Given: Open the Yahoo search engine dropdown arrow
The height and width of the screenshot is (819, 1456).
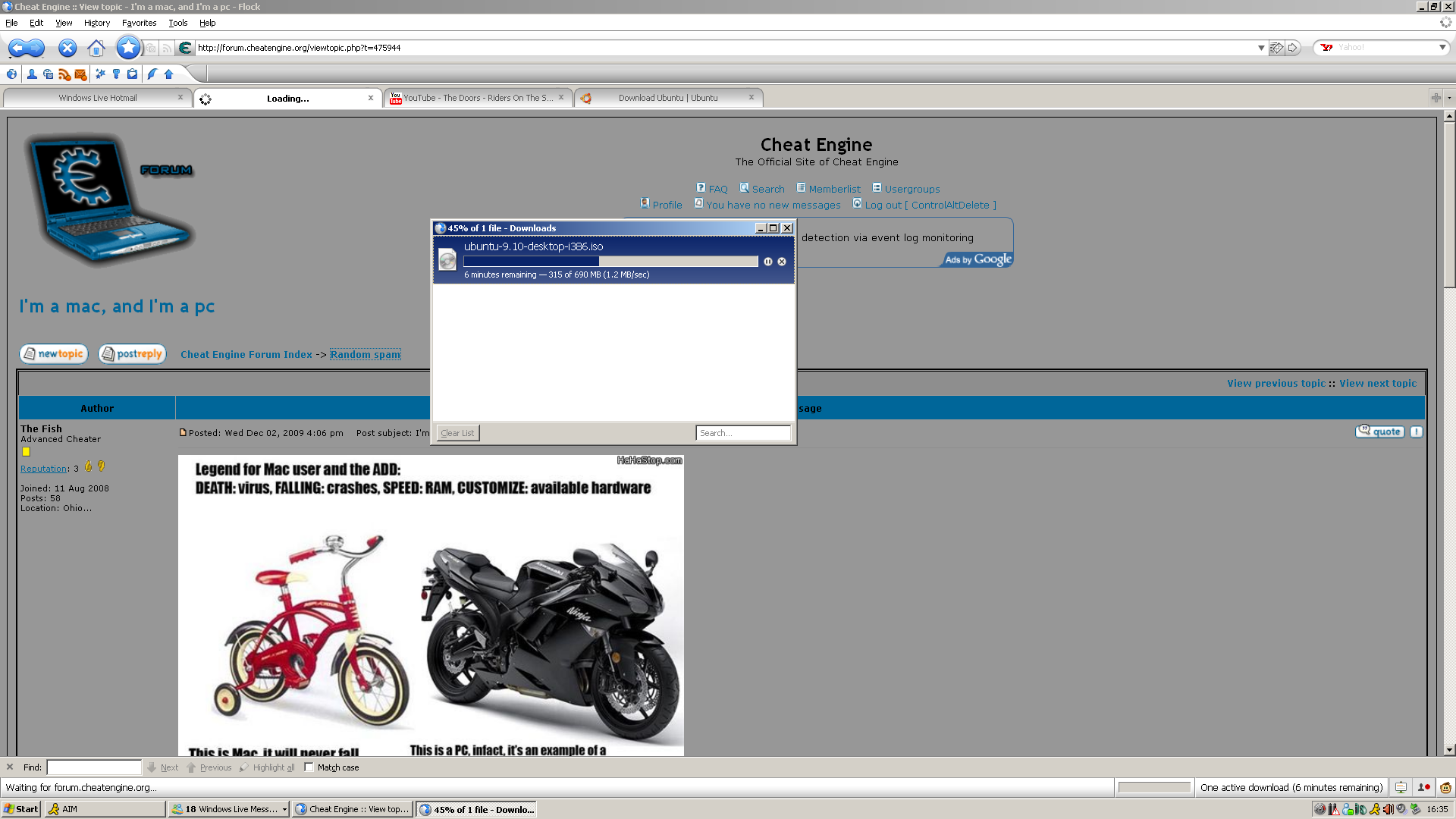Looking at the screenshot, I should [1442, 48].
